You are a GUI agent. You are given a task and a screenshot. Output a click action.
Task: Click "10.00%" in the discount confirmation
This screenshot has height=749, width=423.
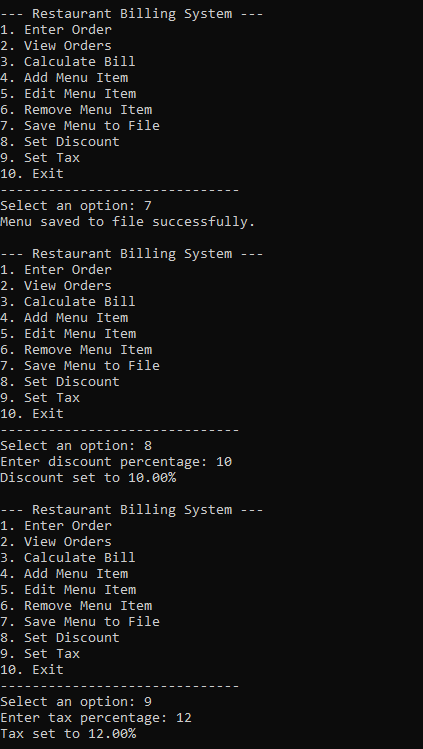(152, 478)
